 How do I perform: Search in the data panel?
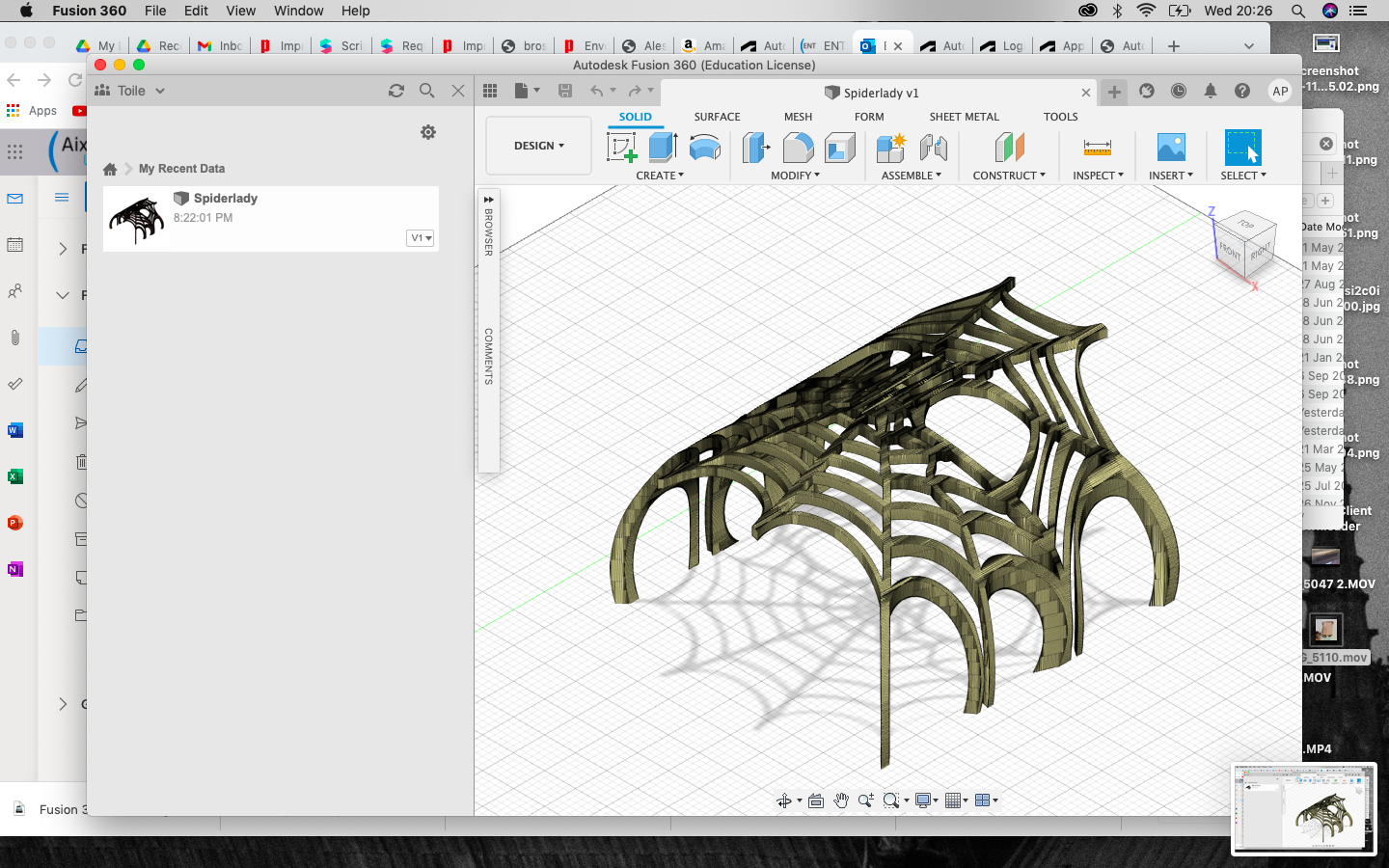pyautogui.click(x=427, y=91)
